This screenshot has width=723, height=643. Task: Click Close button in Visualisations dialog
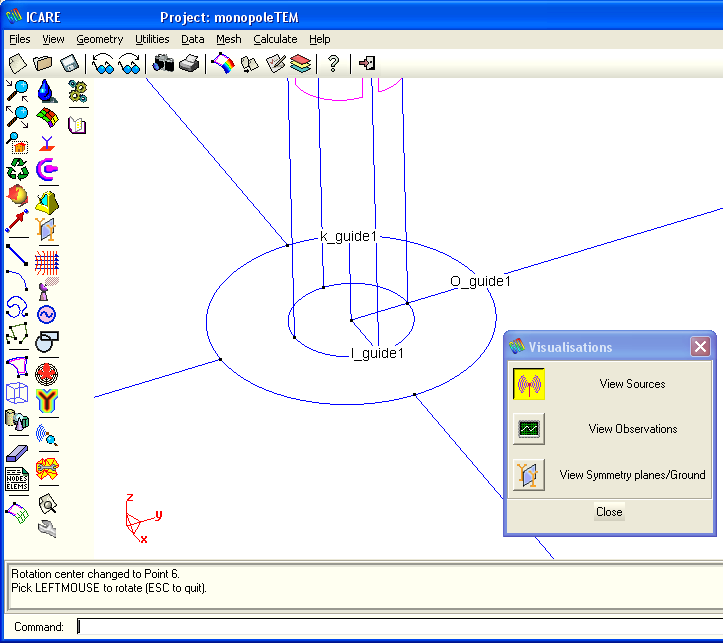(x=609, y=512)
